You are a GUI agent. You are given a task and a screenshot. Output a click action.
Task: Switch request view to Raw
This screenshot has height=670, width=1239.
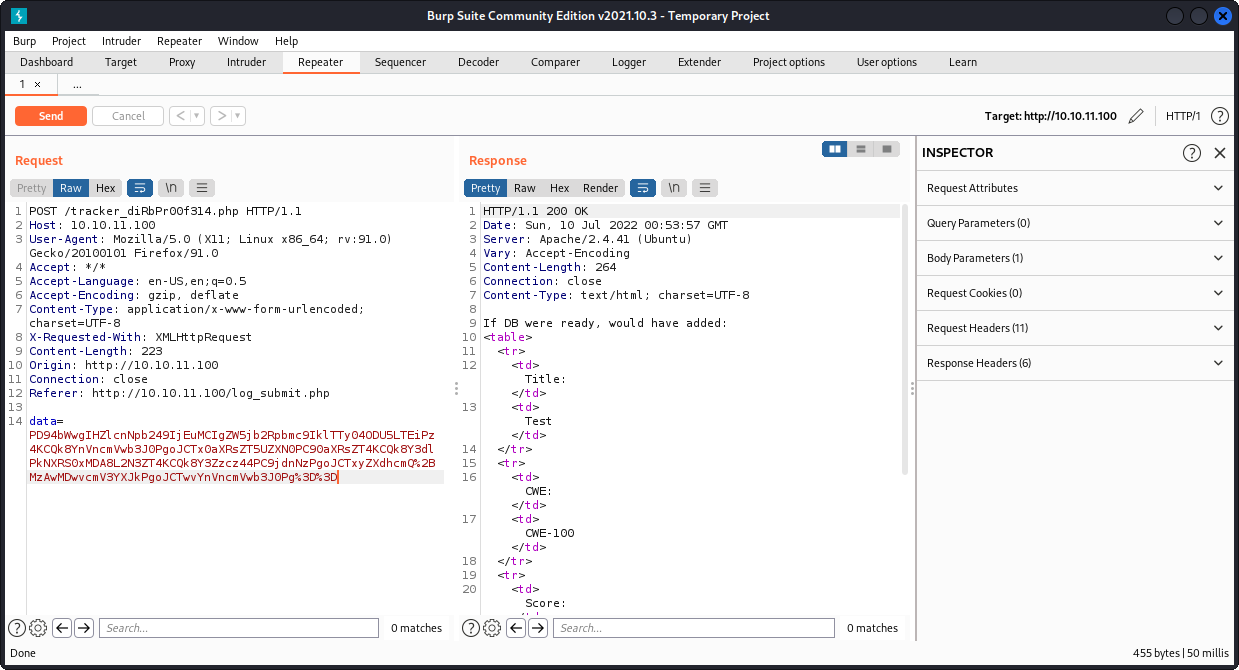tap(71, 188)
